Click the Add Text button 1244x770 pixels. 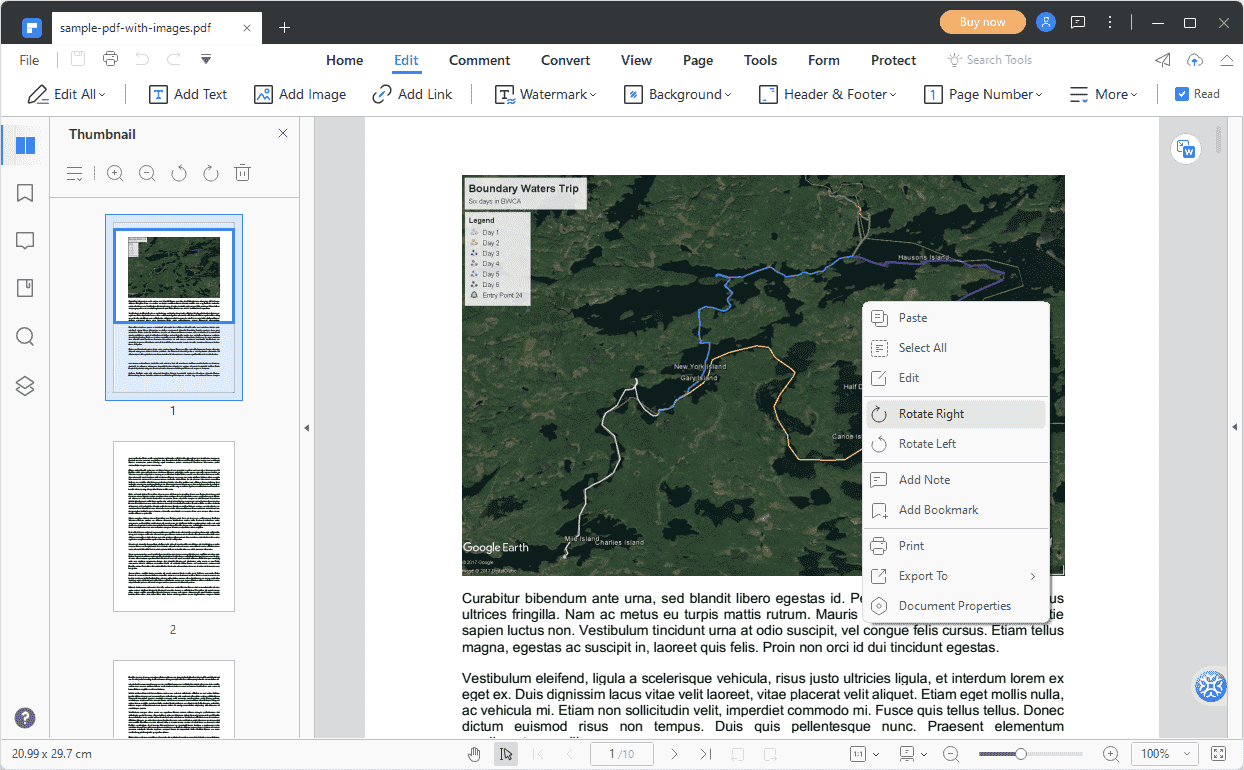[188, 94]
